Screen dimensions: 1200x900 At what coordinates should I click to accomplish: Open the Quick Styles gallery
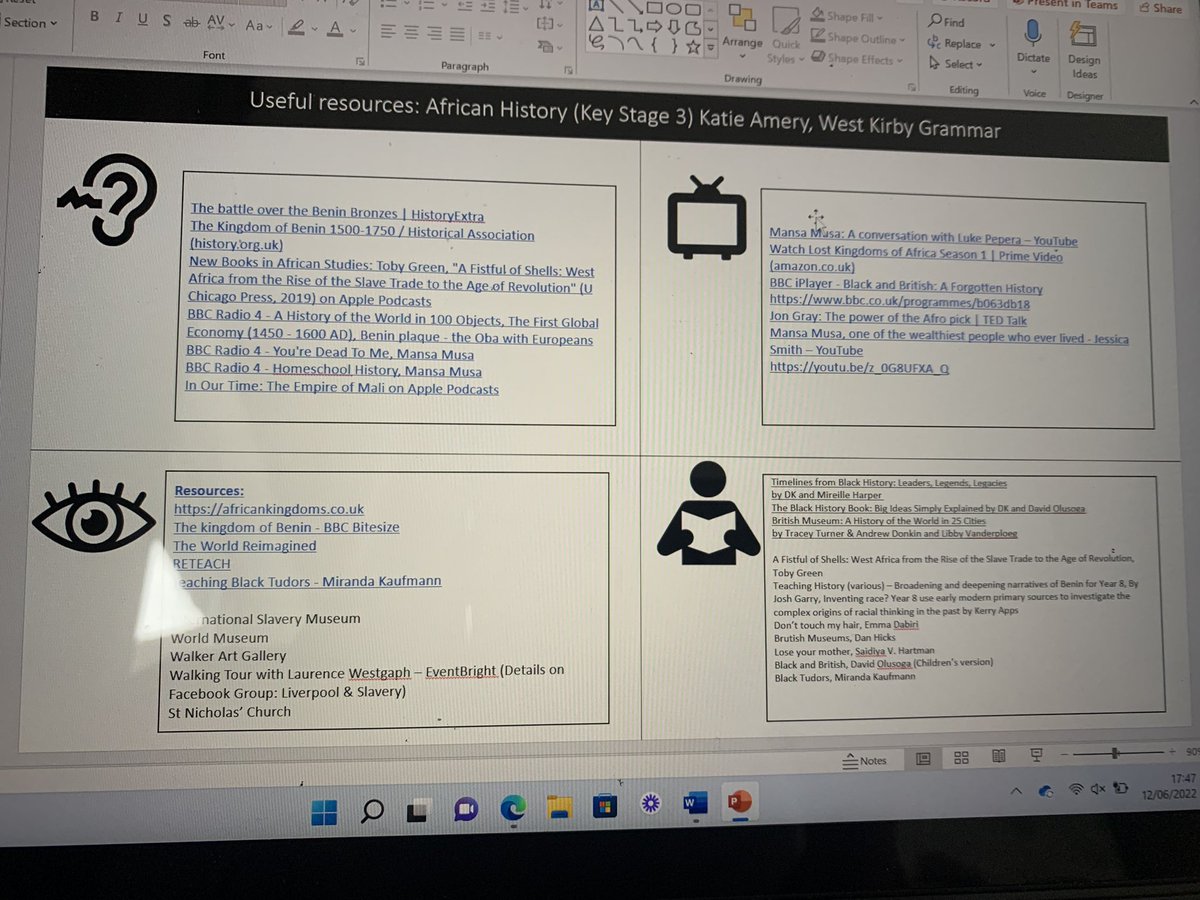pyautogui.click(x=785, y=34)
